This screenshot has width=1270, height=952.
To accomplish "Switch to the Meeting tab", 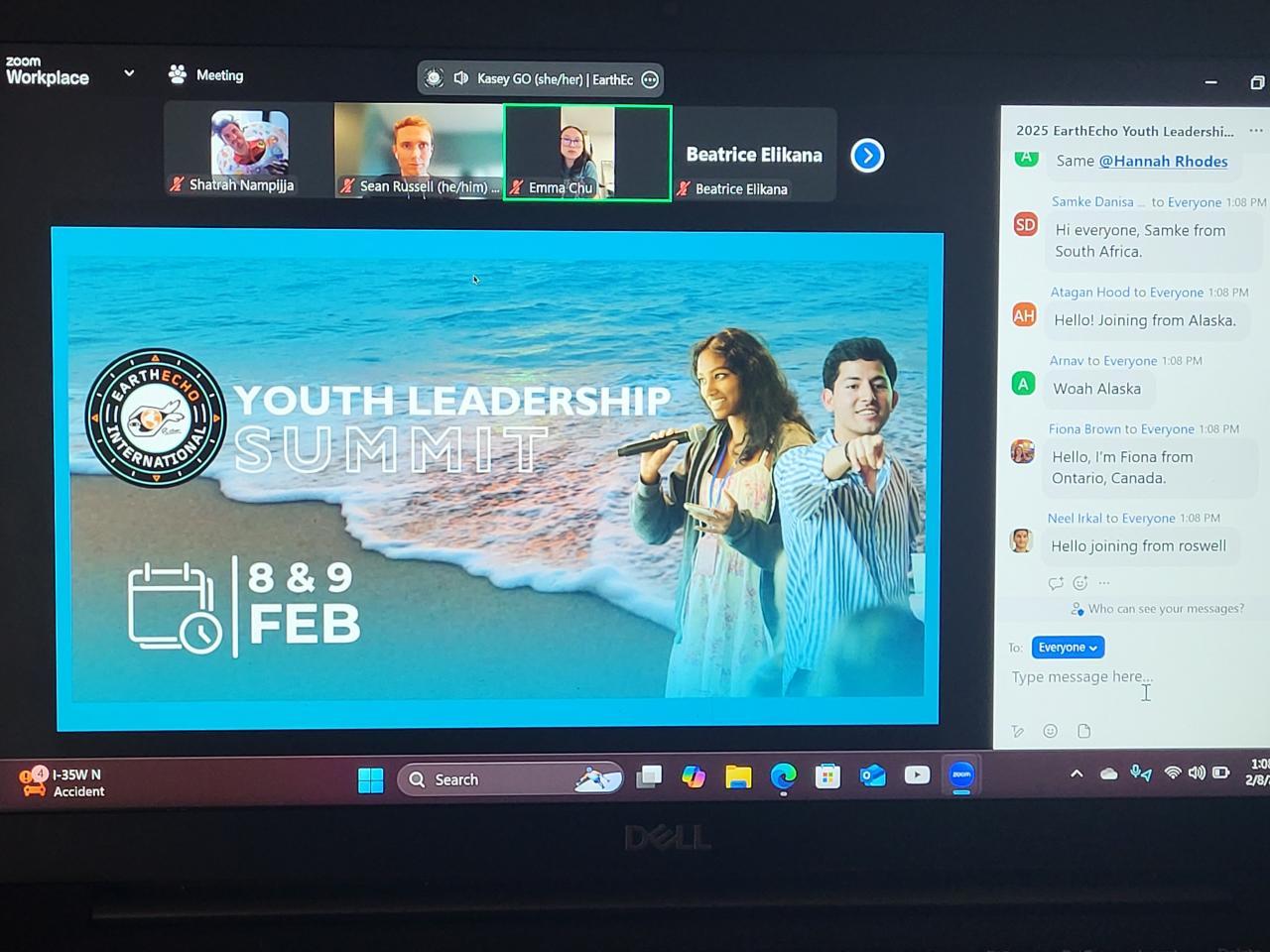I will (x=206, y=74).
